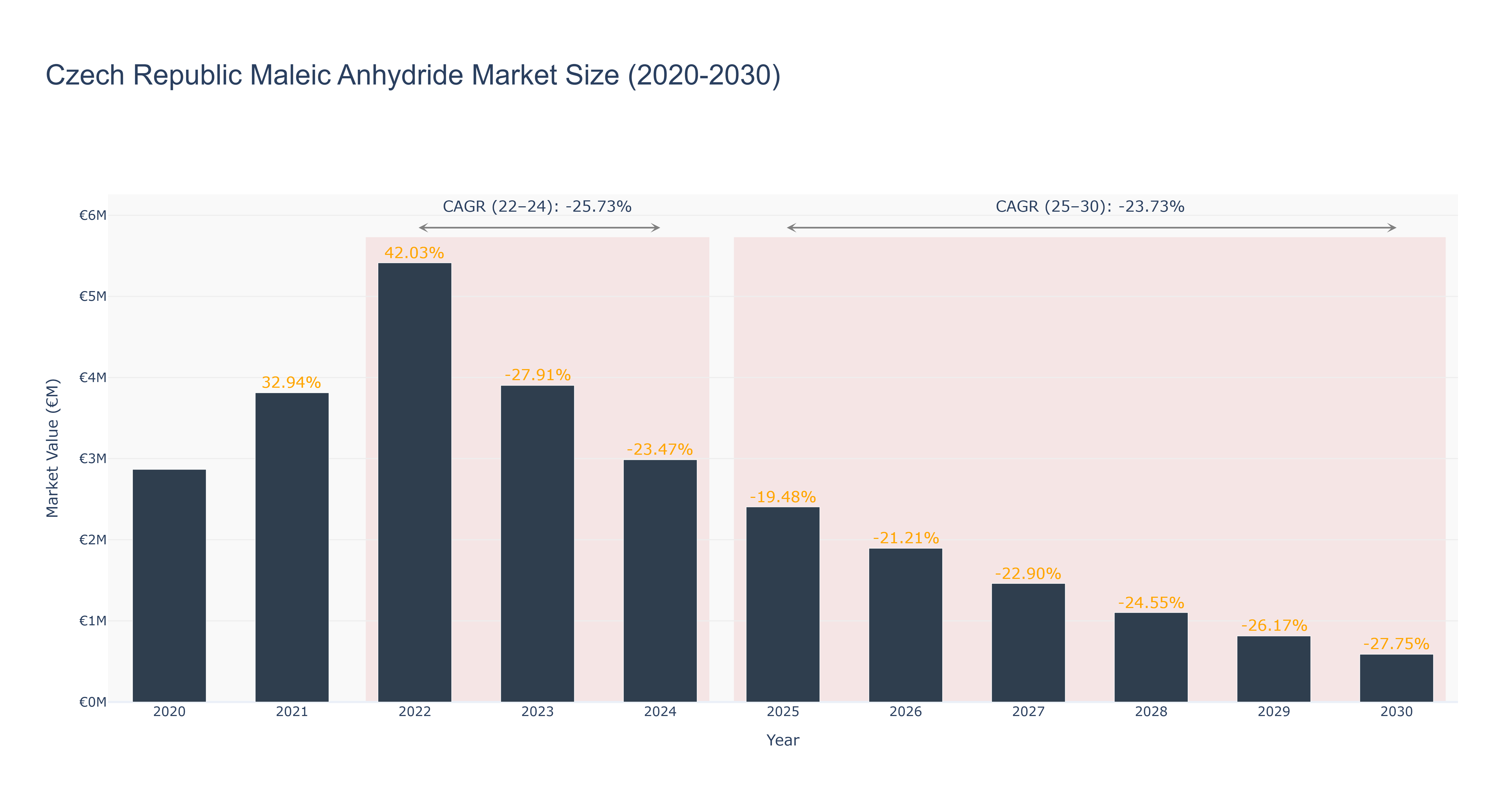1512x810 pixels.
Task: Select the 2021 market value bar
Action: [292, 548]
